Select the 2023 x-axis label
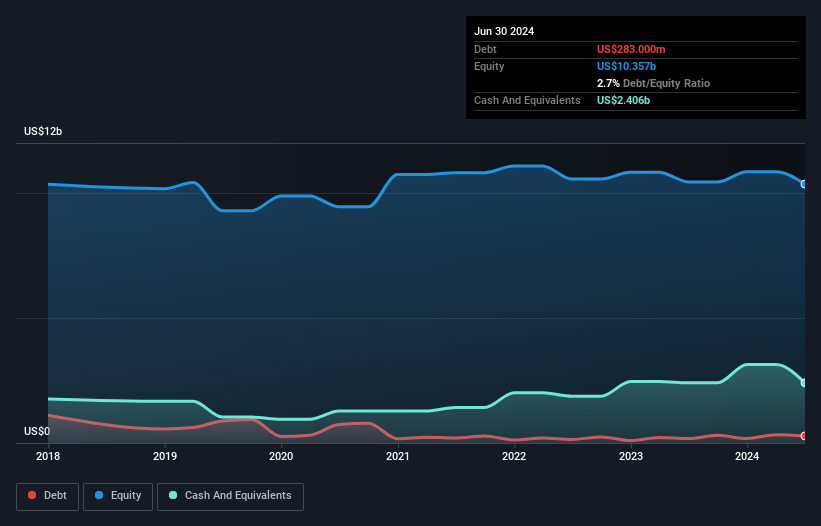Viewport: 821px width, 526px height. click(631, 456)
